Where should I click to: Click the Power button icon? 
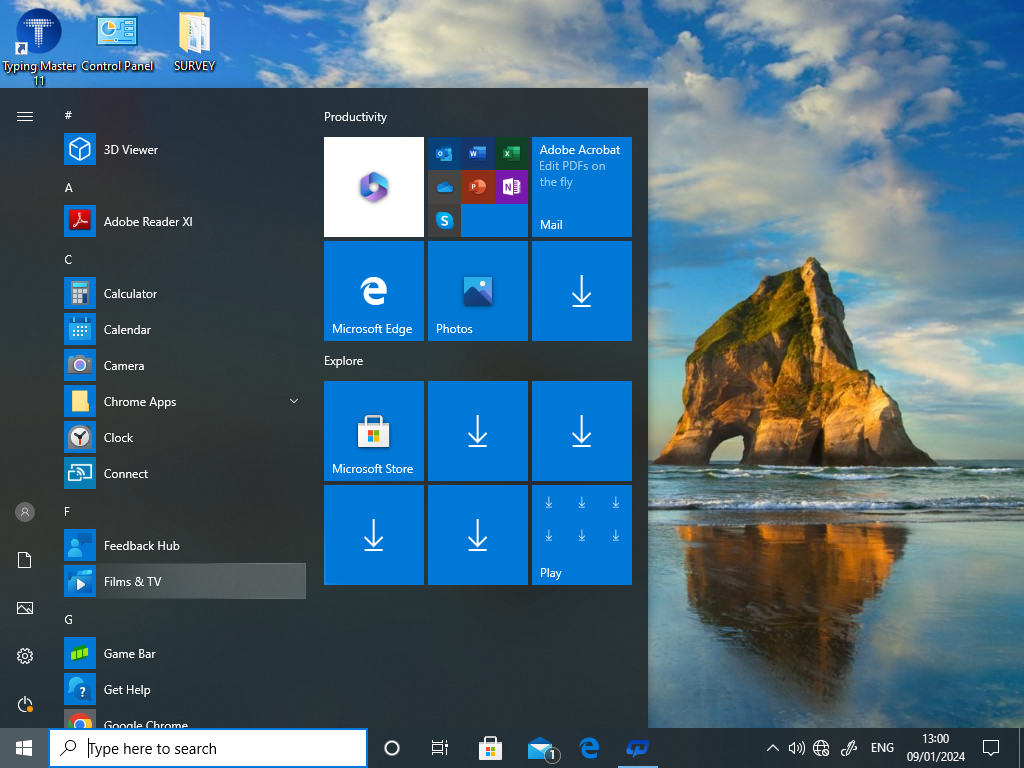coord(25,704)
